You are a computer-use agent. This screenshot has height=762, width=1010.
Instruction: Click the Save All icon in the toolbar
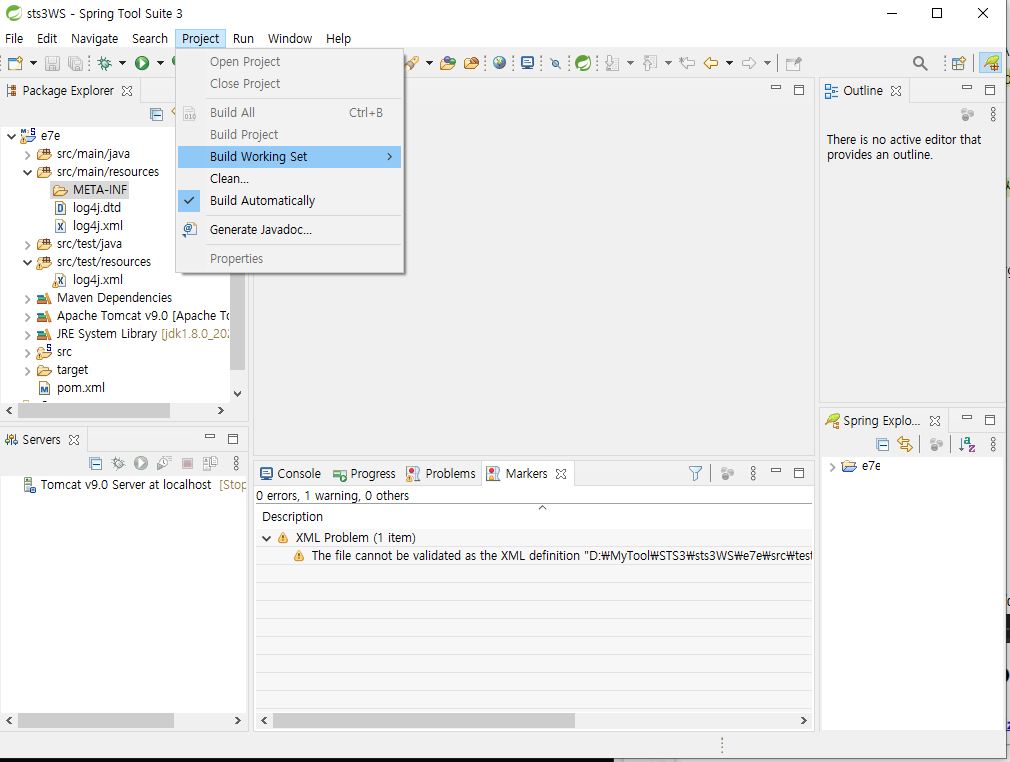(x=75, y=63)
